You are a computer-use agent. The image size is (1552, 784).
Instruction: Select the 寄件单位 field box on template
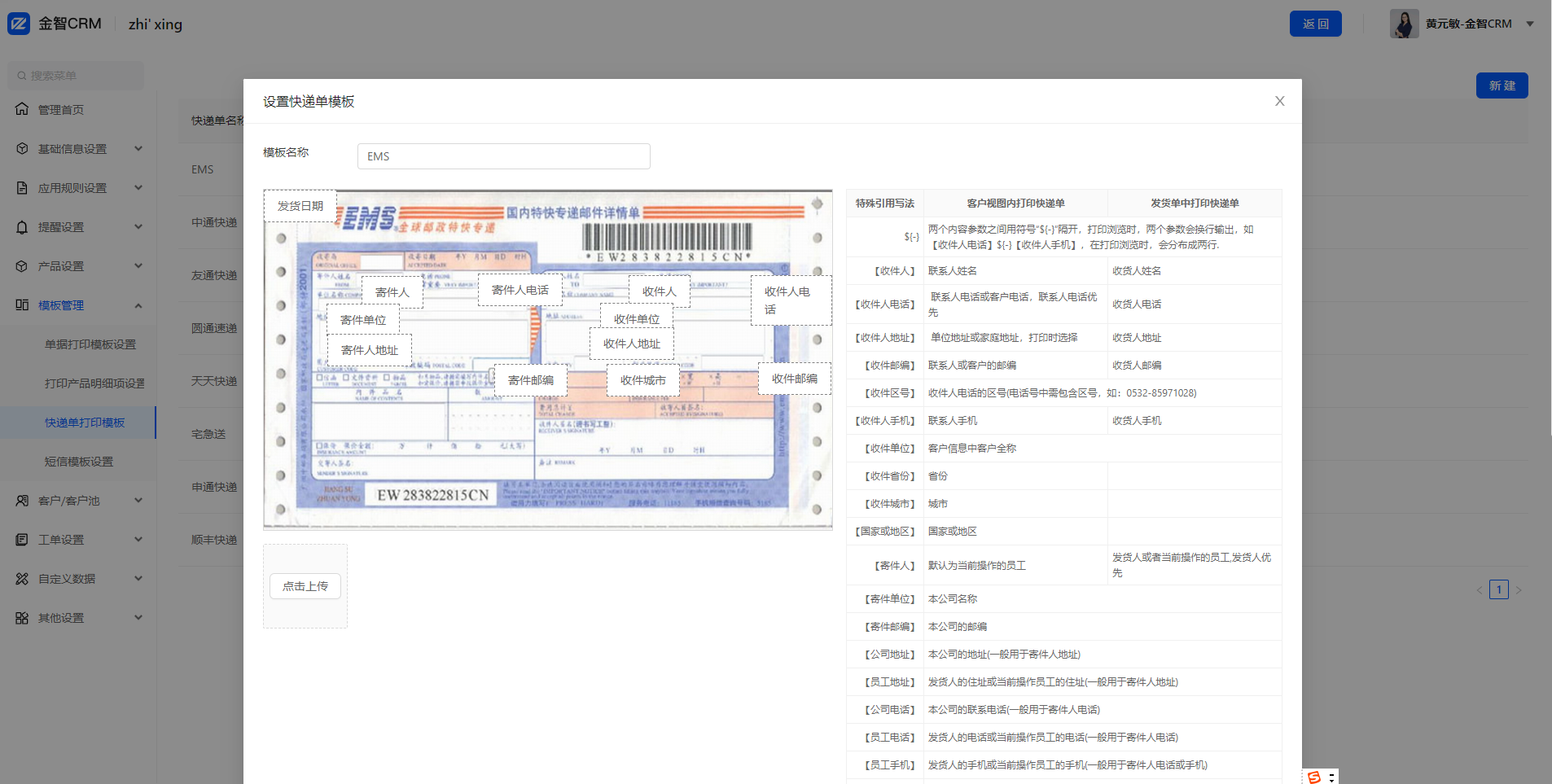tap(363, 320)
